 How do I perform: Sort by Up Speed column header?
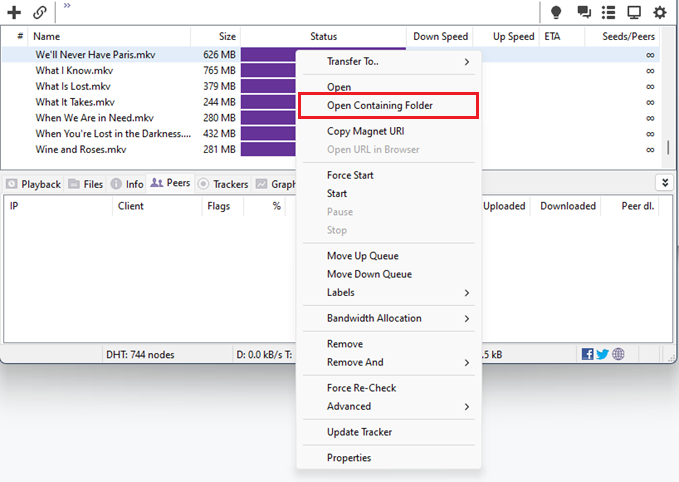click(x=506, y=36)
